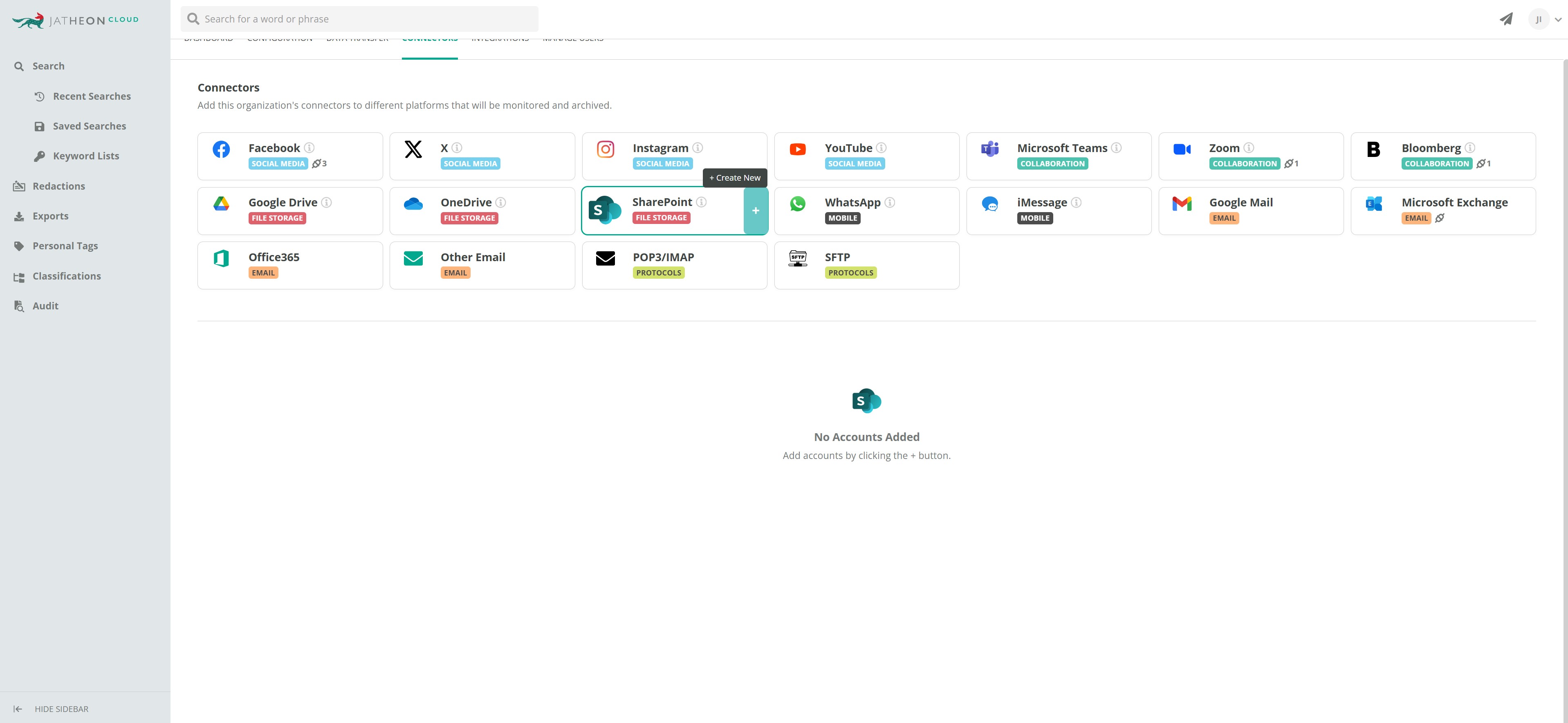Open Recent Searches
The image size is (1568, 723).
(x=92, y=96)
